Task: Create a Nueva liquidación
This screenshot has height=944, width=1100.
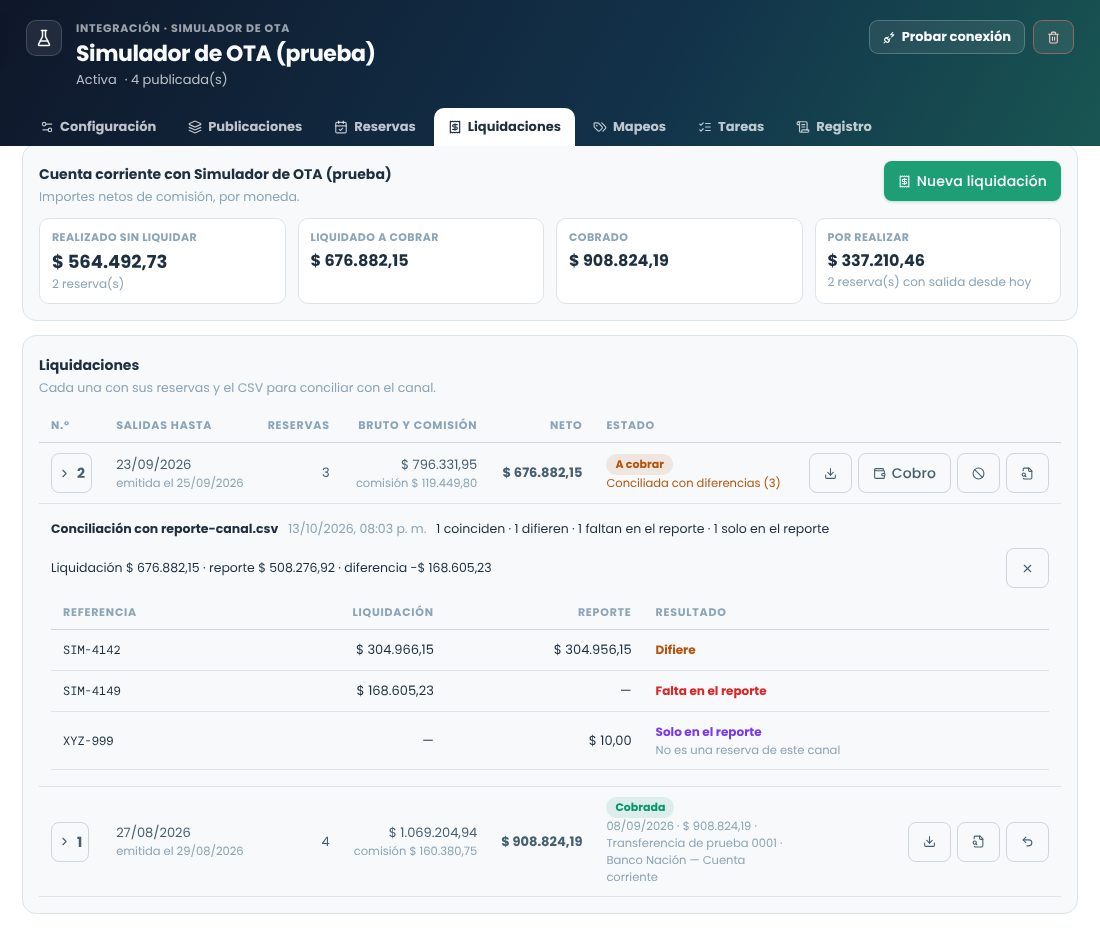Action: [x=972, y=181]
